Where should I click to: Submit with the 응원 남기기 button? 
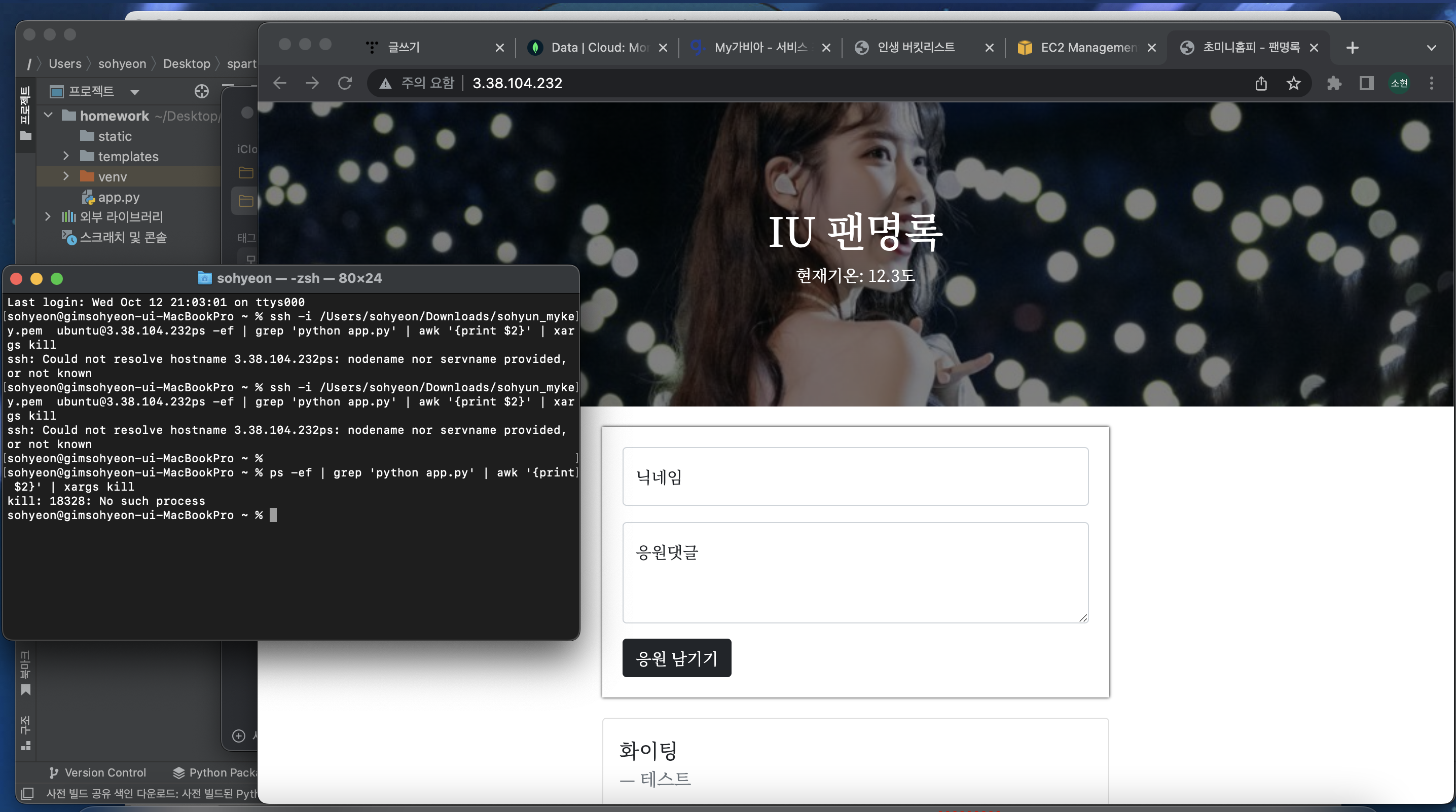point(677,658)
